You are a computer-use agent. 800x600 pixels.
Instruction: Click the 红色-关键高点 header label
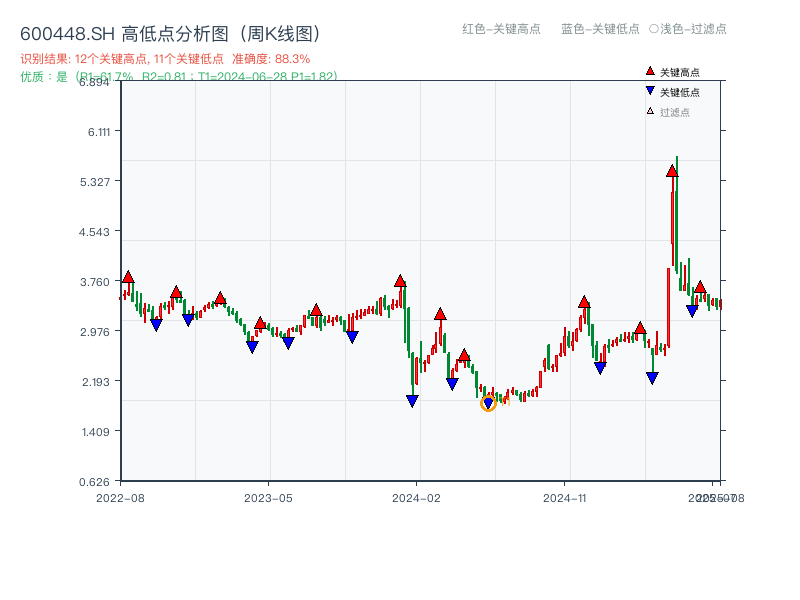click(x=501, y=29)
